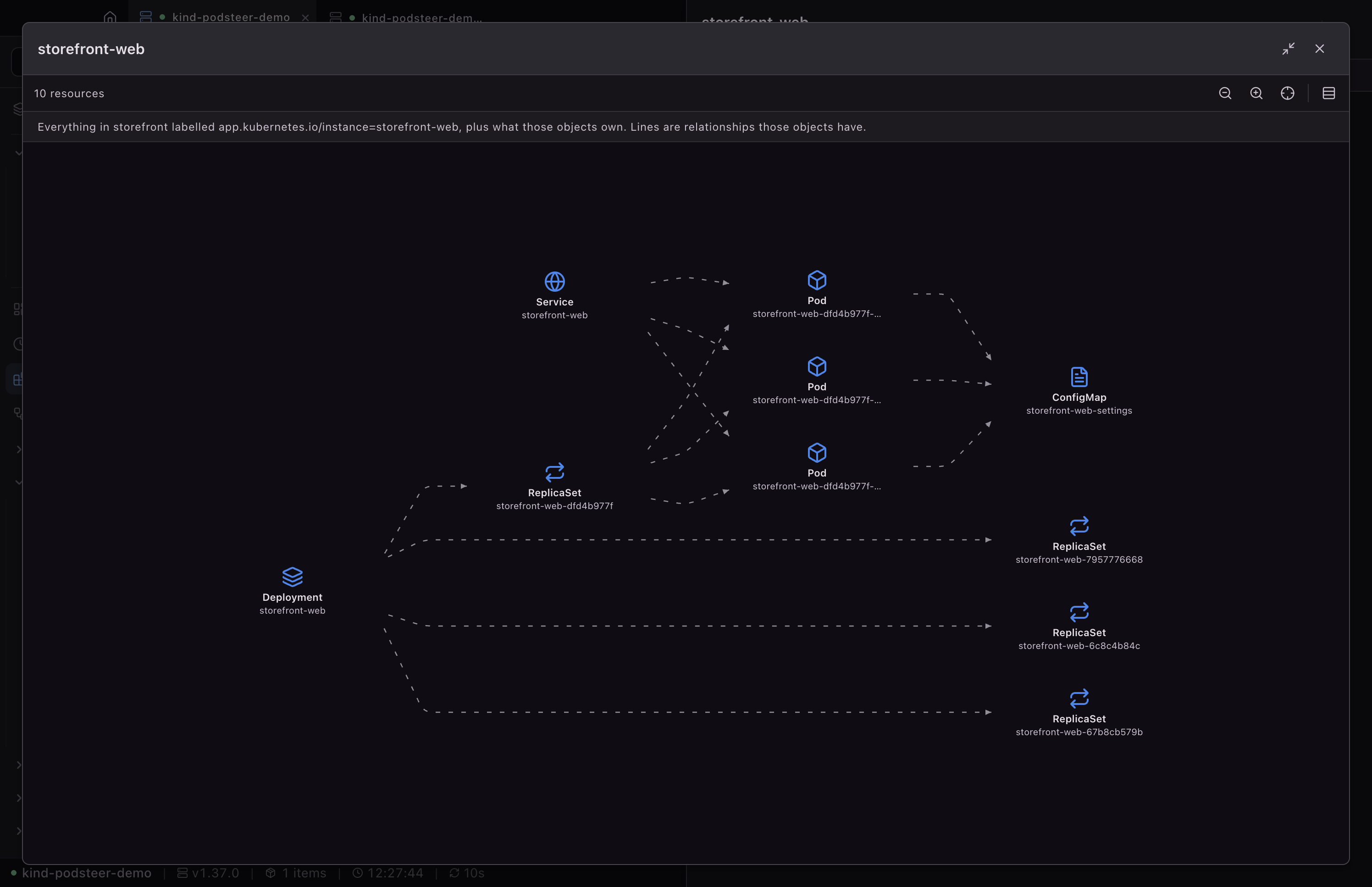The image size is (1372, 887).
Task: Select the ConfigMap storefront-web-settings document icon
Action: [x=1079, y=377]
